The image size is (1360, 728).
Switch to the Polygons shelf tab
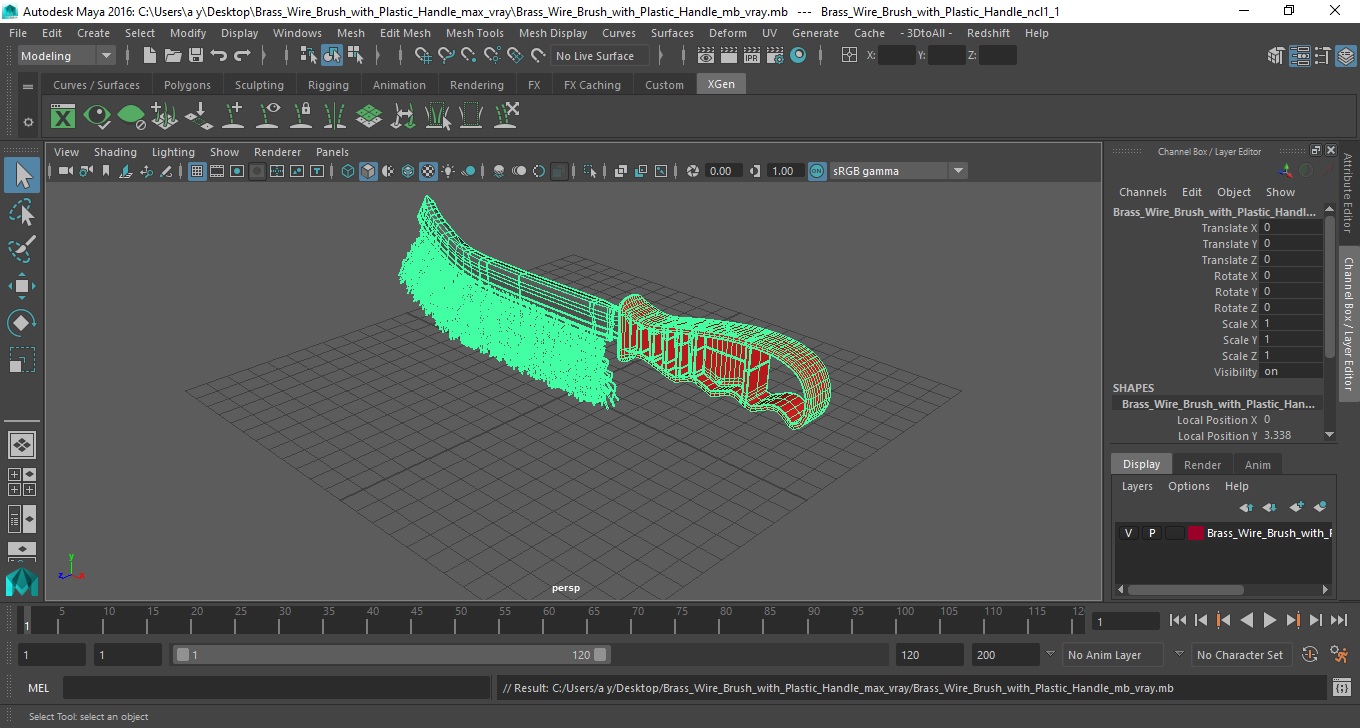tap(187, 85)
